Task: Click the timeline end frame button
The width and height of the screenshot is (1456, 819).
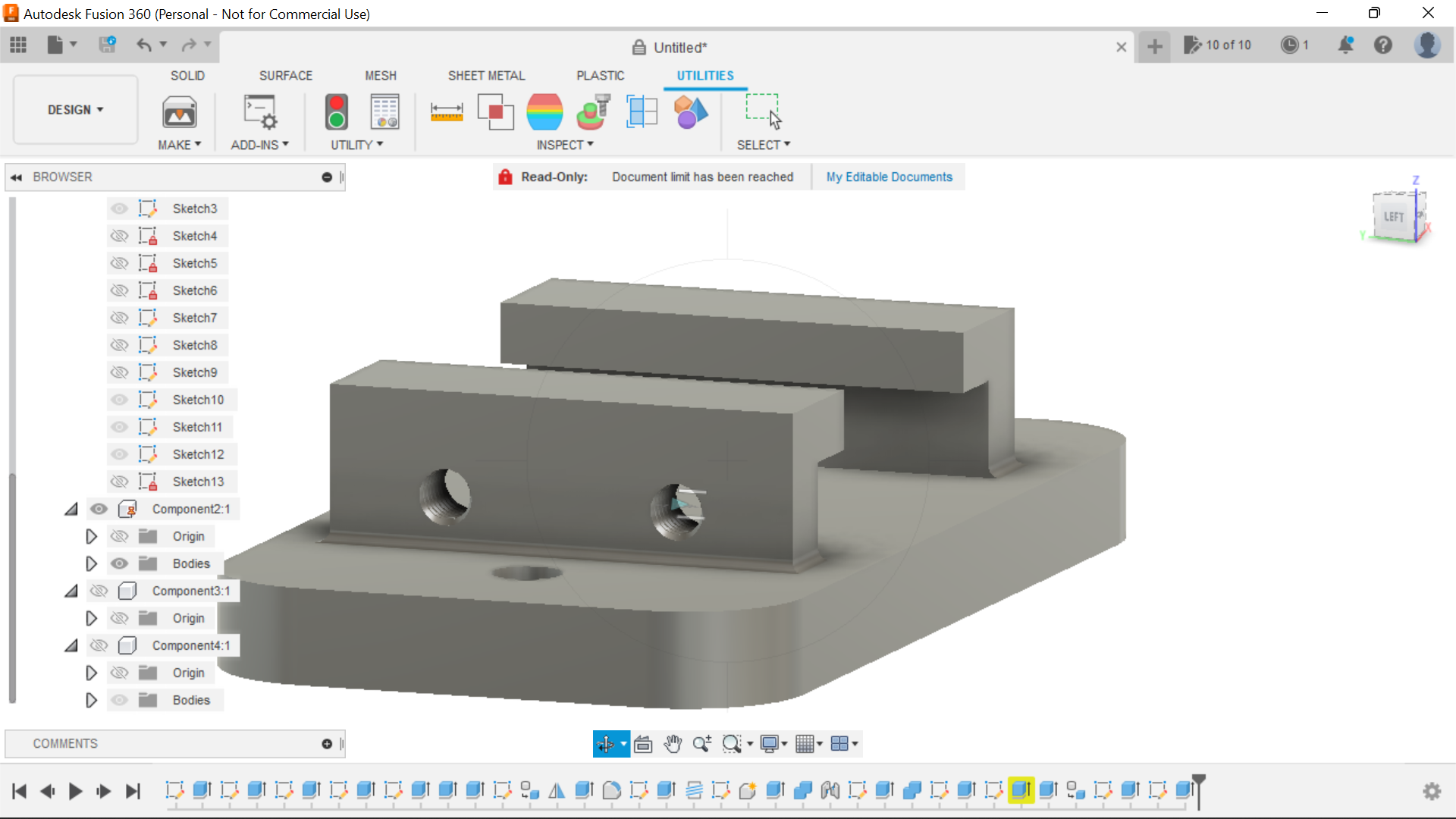Action: pos(131,791)
